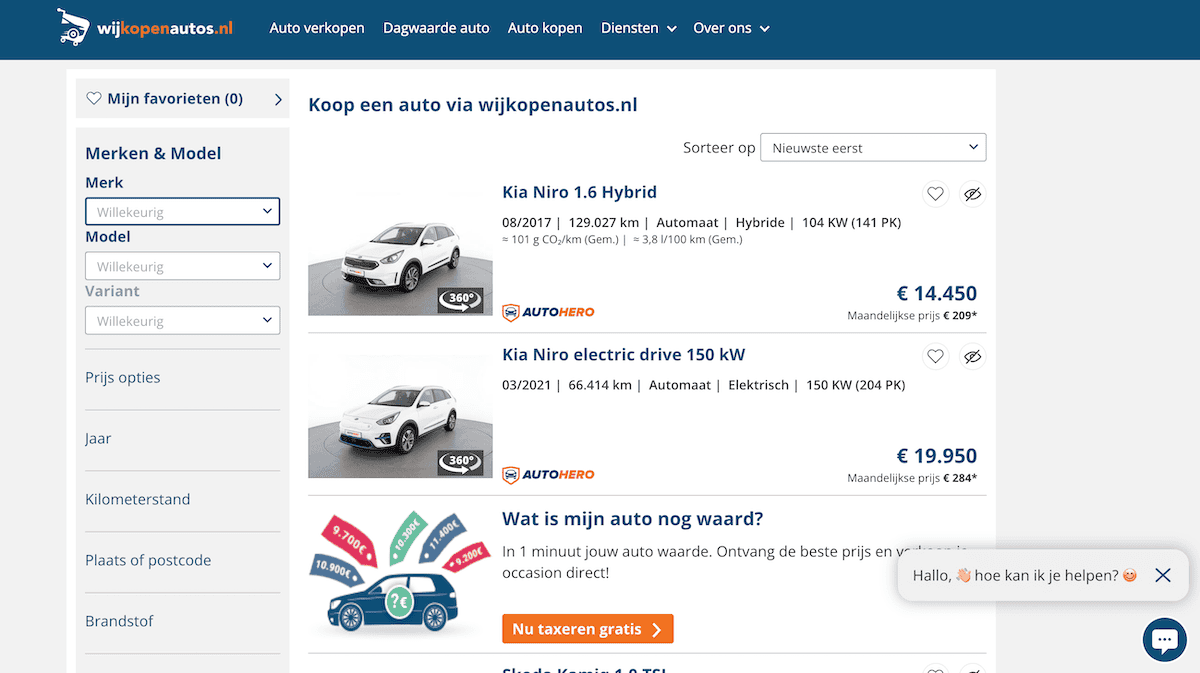Viewport: 1200px width, 673px height.
Task: Hide the Kia Niro electric drive listing
Action: (x=972, y=356)
